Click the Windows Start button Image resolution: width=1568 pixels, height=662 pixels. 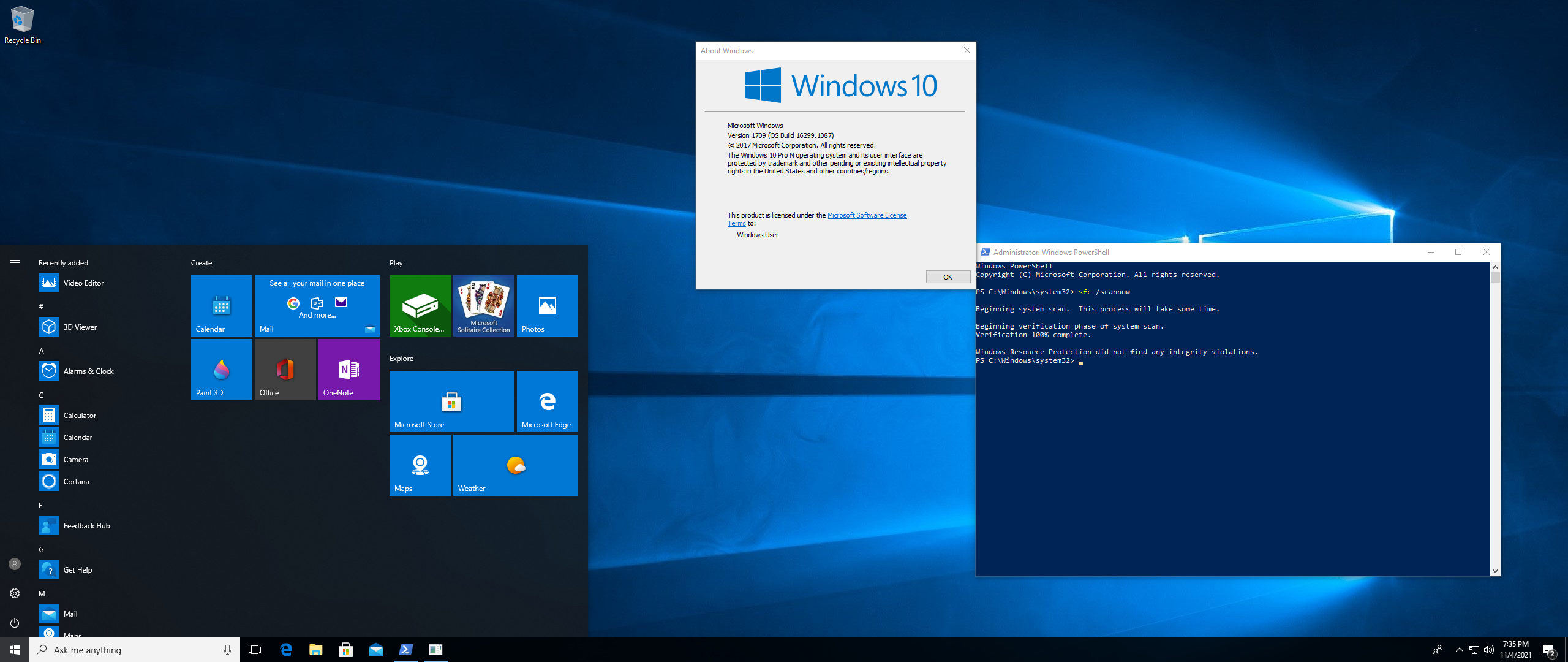point(15,650)
